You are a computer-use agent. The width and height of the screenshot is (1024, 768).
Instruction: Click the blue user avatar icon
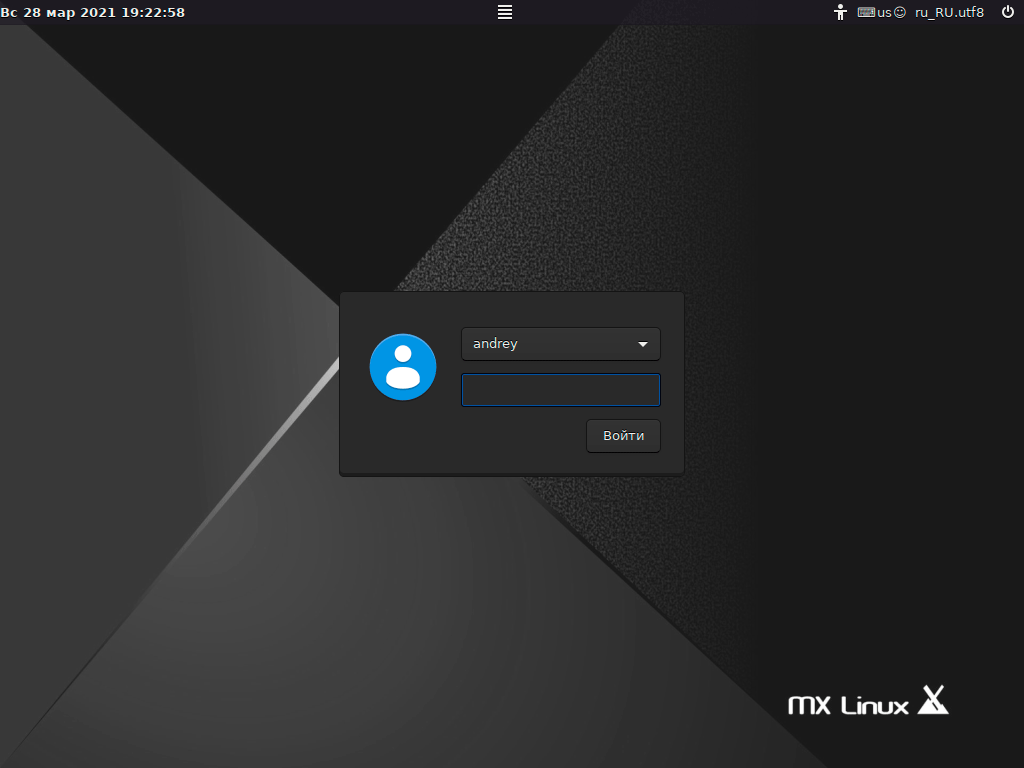tap(403, 367)
